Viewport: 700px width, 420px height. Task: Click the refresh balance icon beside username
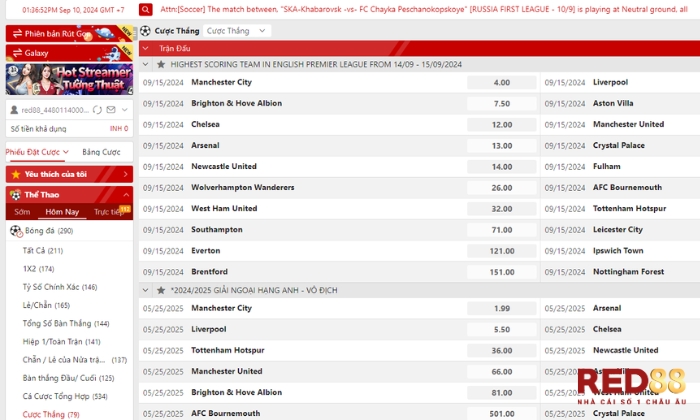(x=97, y=110)
